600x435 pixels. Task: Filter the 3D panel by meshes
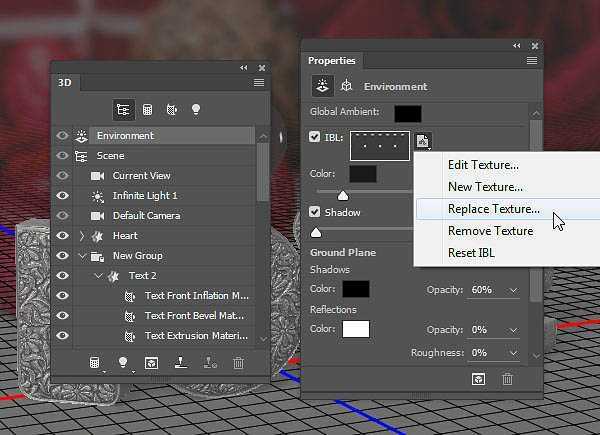tap(148, 109)
